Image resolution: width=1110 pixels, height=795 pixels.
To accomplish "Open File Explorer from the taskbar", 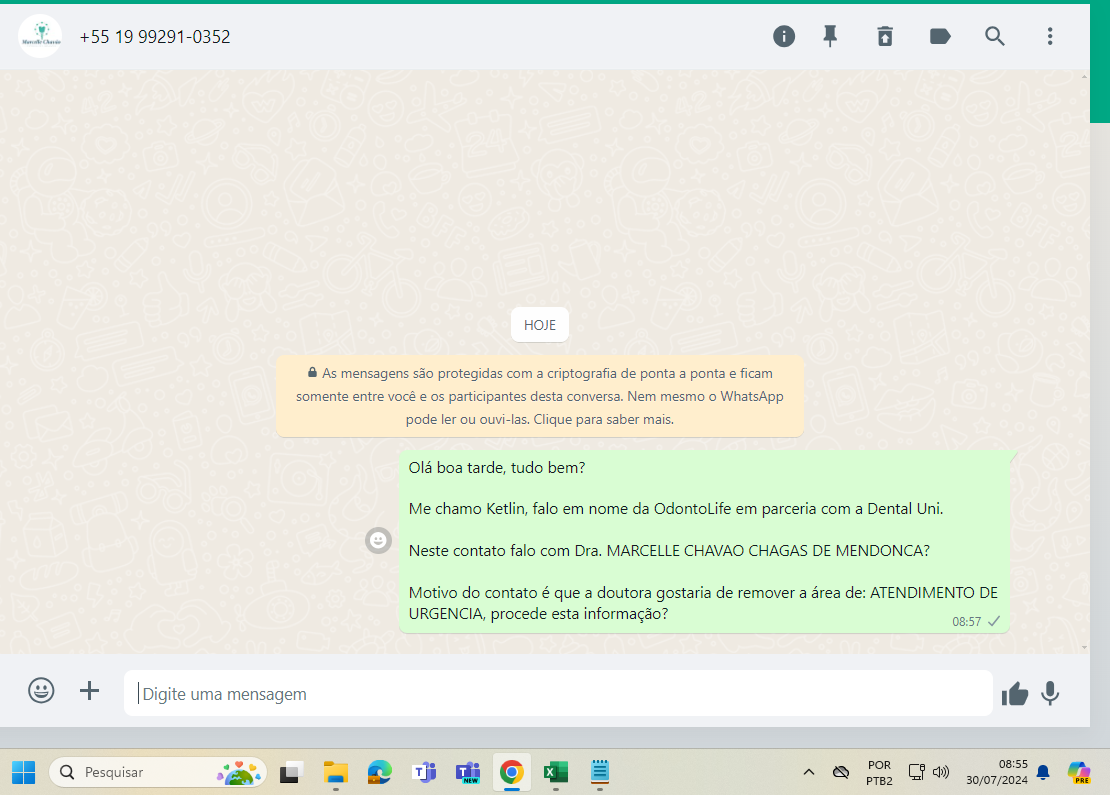I will [336, 772].
